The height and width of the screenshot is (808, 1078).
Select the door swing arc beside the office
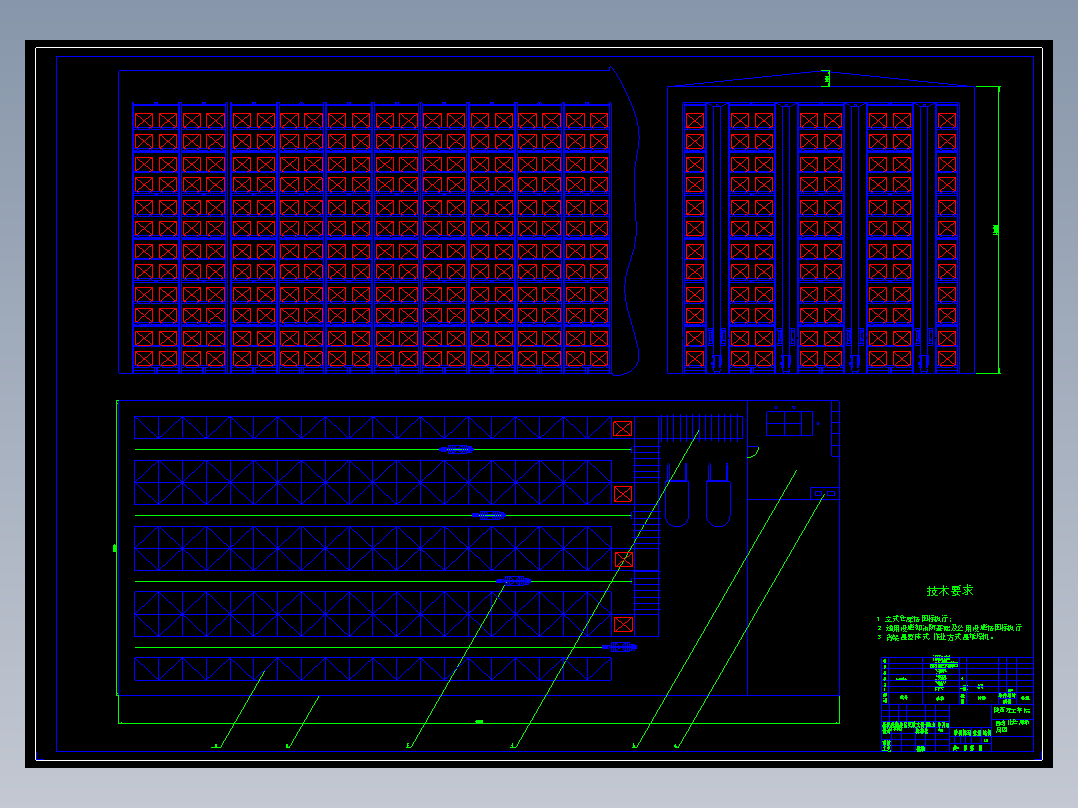(754, 452)
